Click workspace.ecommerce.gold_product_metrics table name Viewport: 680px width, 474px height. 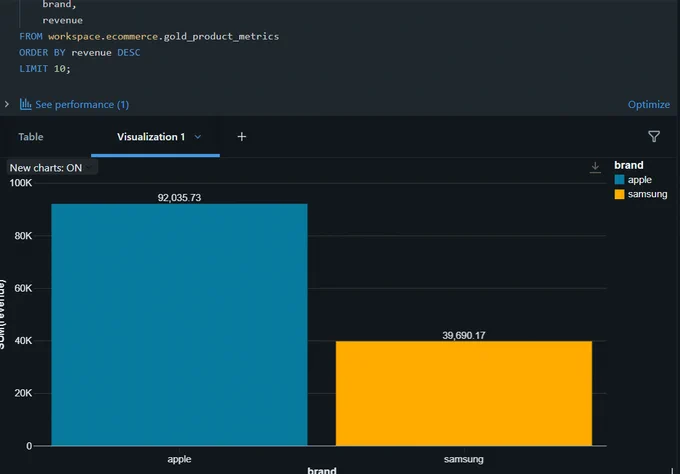point(163,36)
